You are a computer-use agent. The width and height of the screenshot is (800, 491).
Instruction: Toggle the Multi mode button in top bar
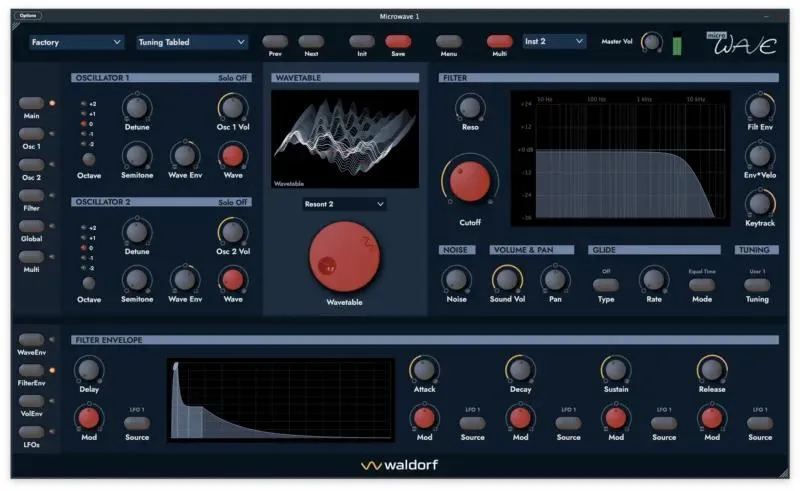499,41
